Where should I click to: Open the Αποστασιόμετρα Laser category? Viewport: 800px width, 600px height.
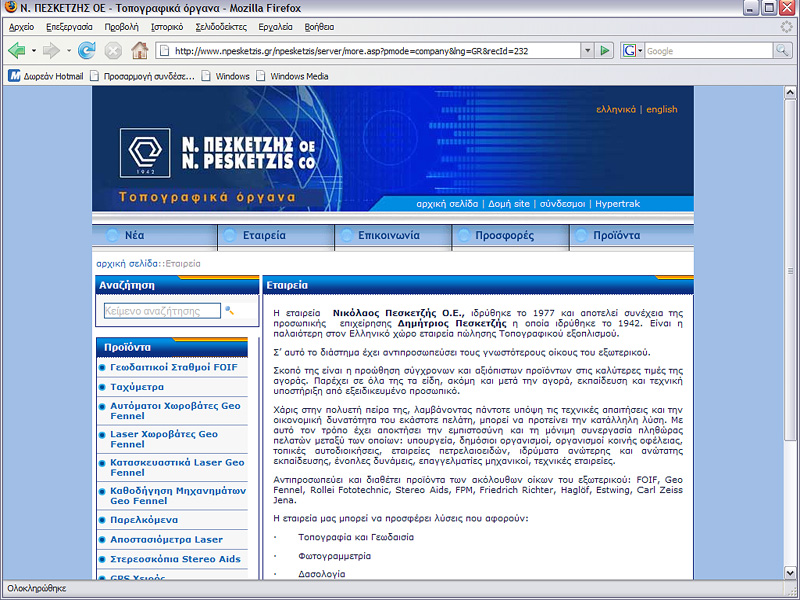167,539
